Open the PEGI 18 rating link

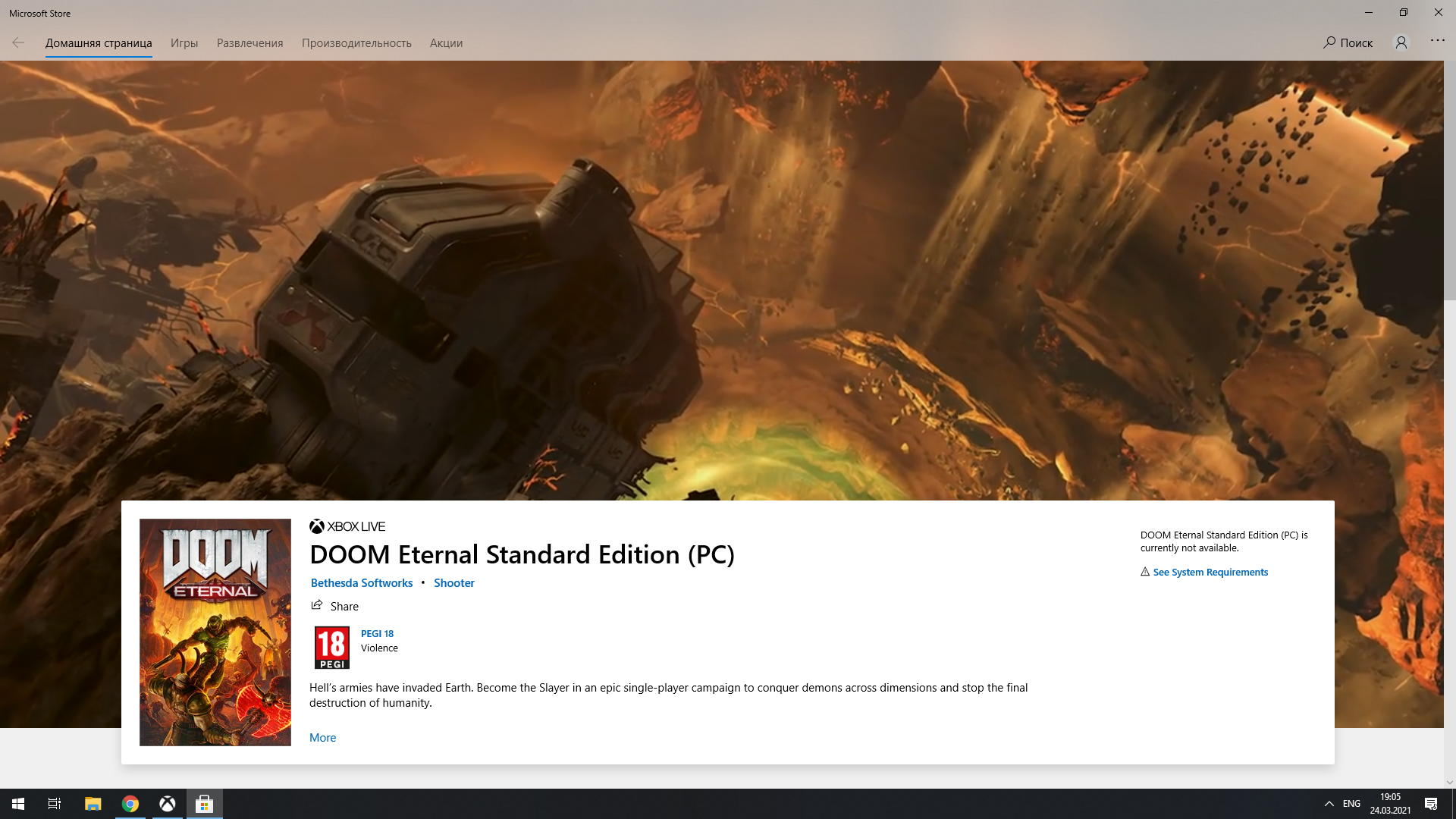[377, 633]
